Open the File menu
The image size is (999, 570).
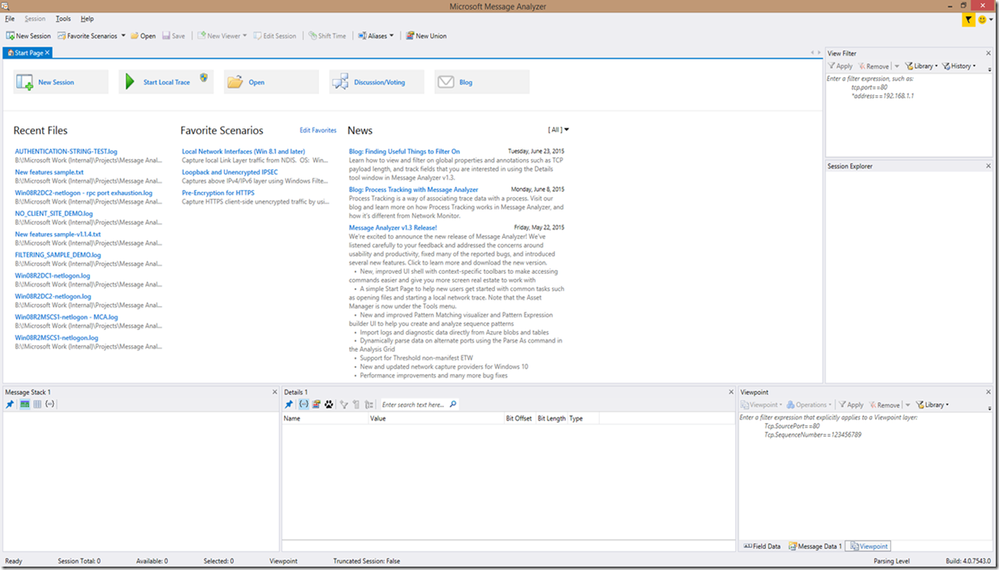point(10,19)
